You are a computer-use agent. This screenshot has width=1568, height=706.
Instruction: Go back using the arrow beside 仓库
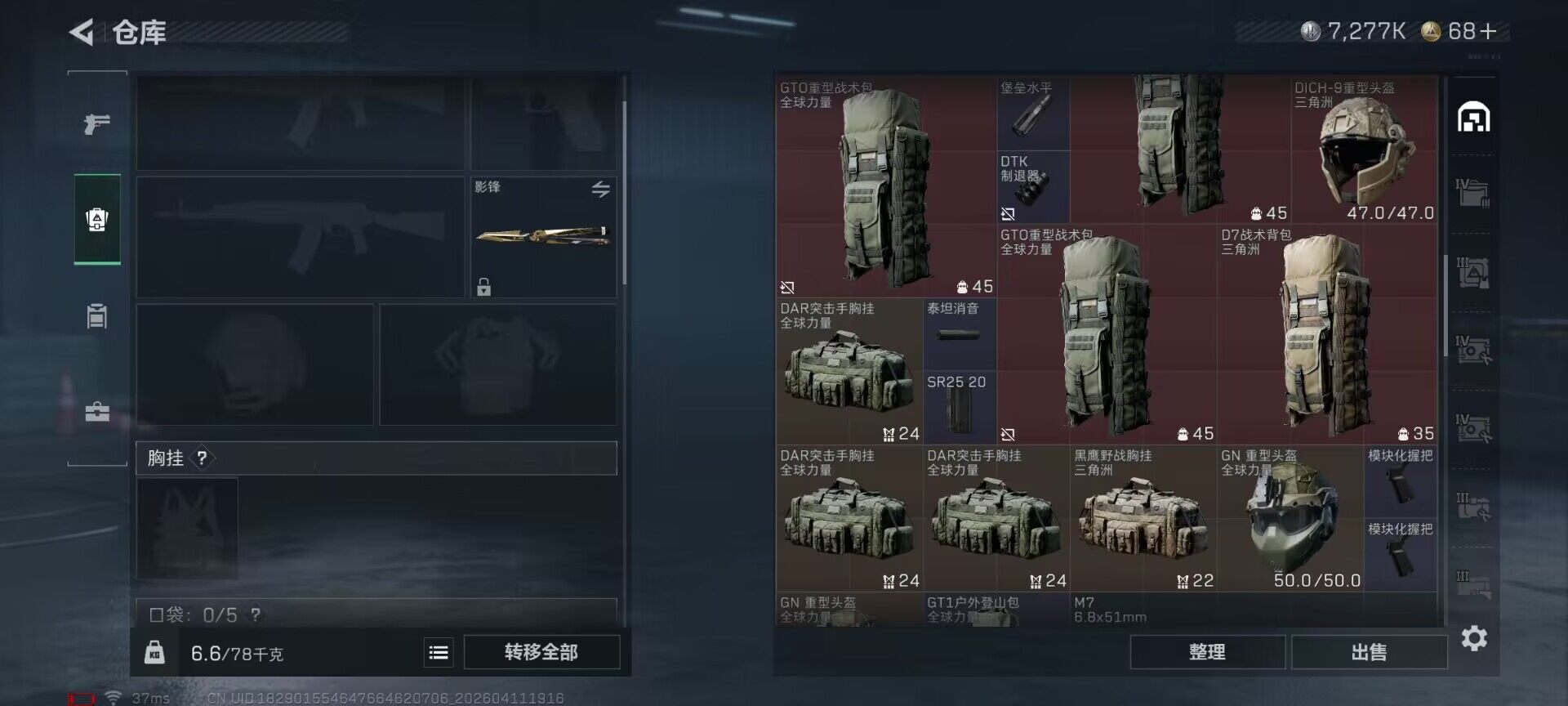82,33
